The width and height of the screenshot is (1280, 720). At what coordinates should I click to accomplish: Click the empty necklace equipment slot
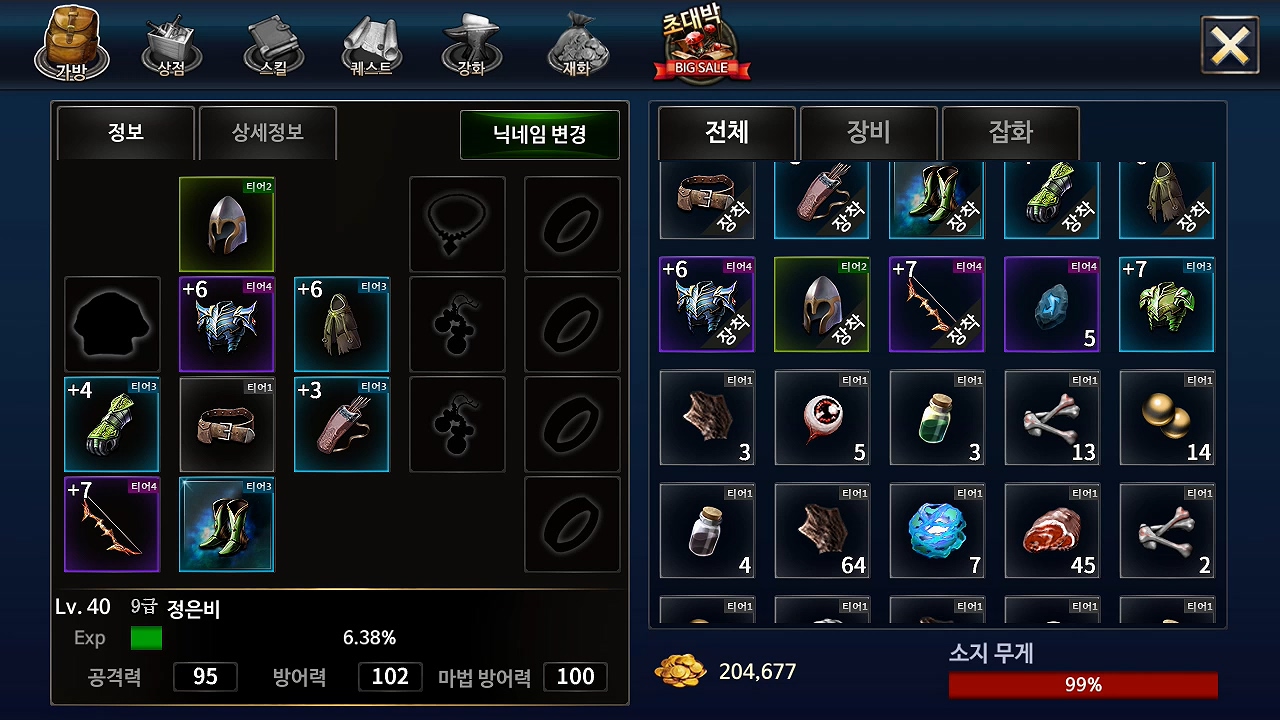457,225
